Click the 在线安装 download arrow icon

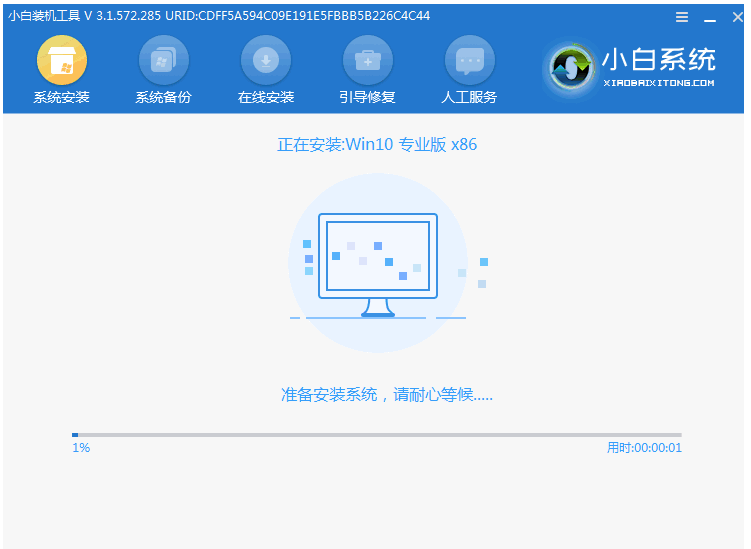pos(266,61)
